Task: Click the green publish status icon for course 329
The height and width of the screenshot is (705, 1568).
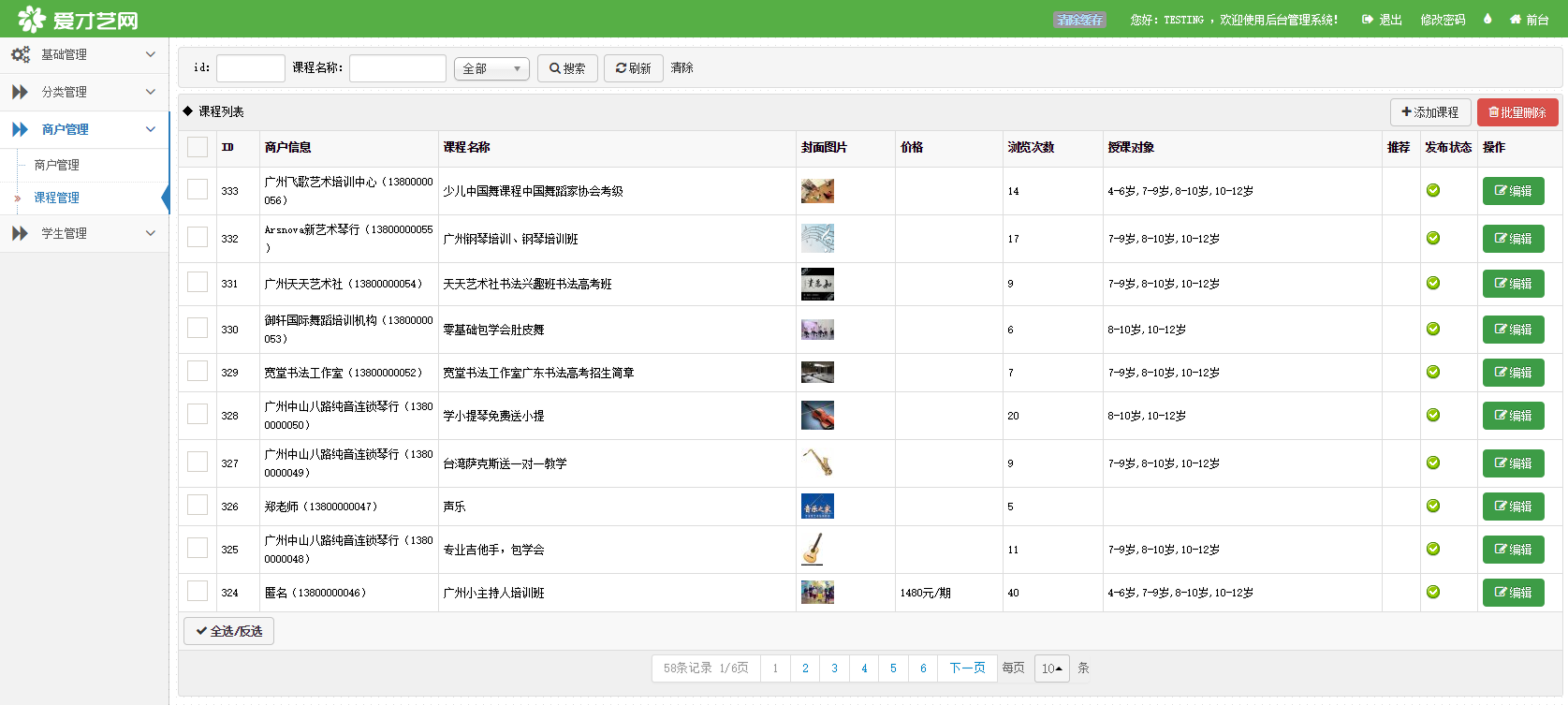Action: [x=1433, y=372]
